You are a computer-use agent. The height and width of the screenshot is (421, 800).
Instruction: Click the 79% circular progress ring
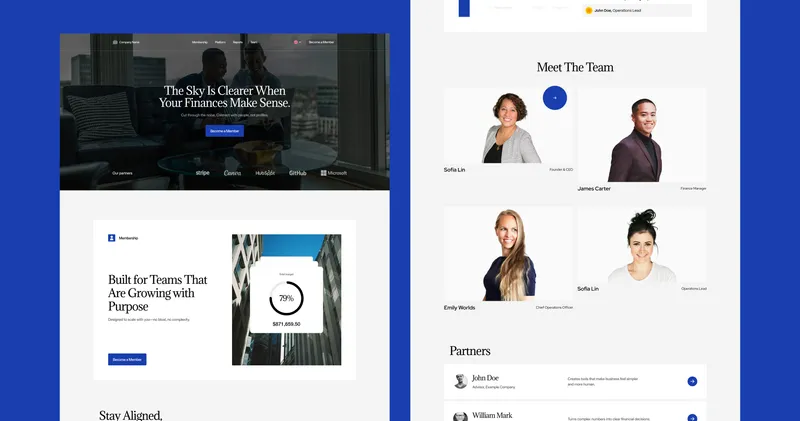[x=286, y=298]
